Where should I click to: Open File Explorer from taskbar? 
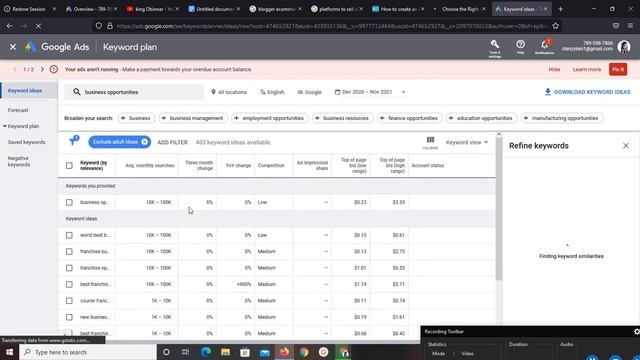click(x=225, y=352)
